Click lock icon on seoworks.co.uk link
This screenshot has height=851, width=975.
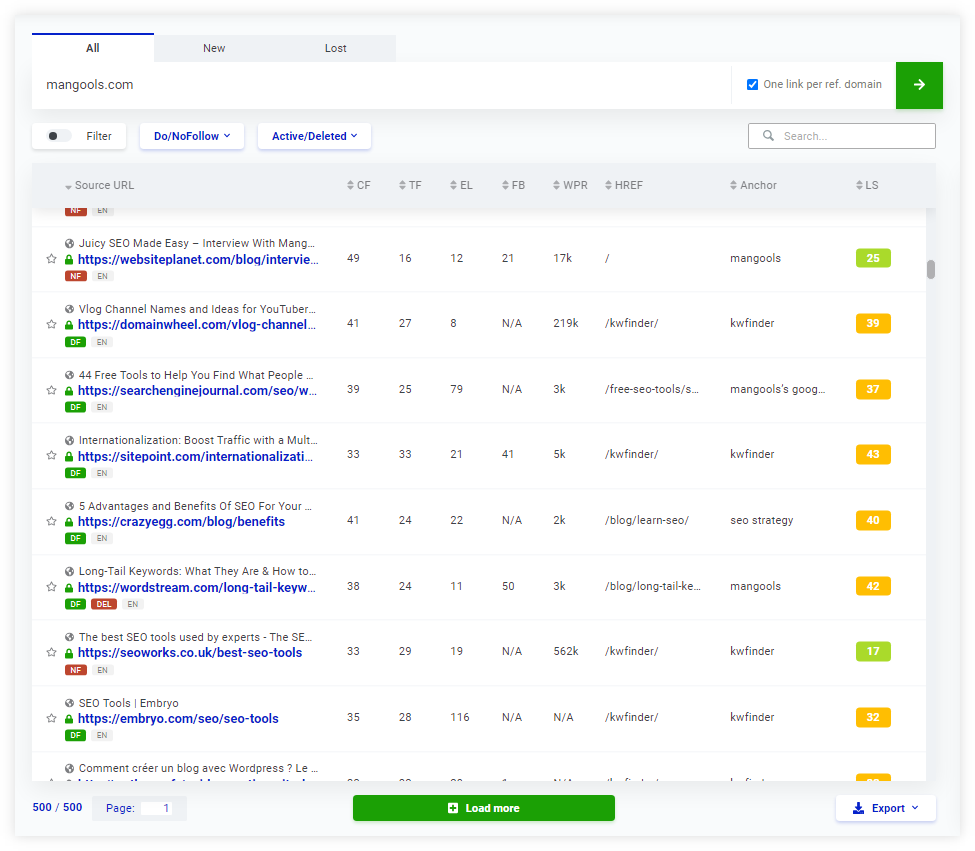click(69, 653)
